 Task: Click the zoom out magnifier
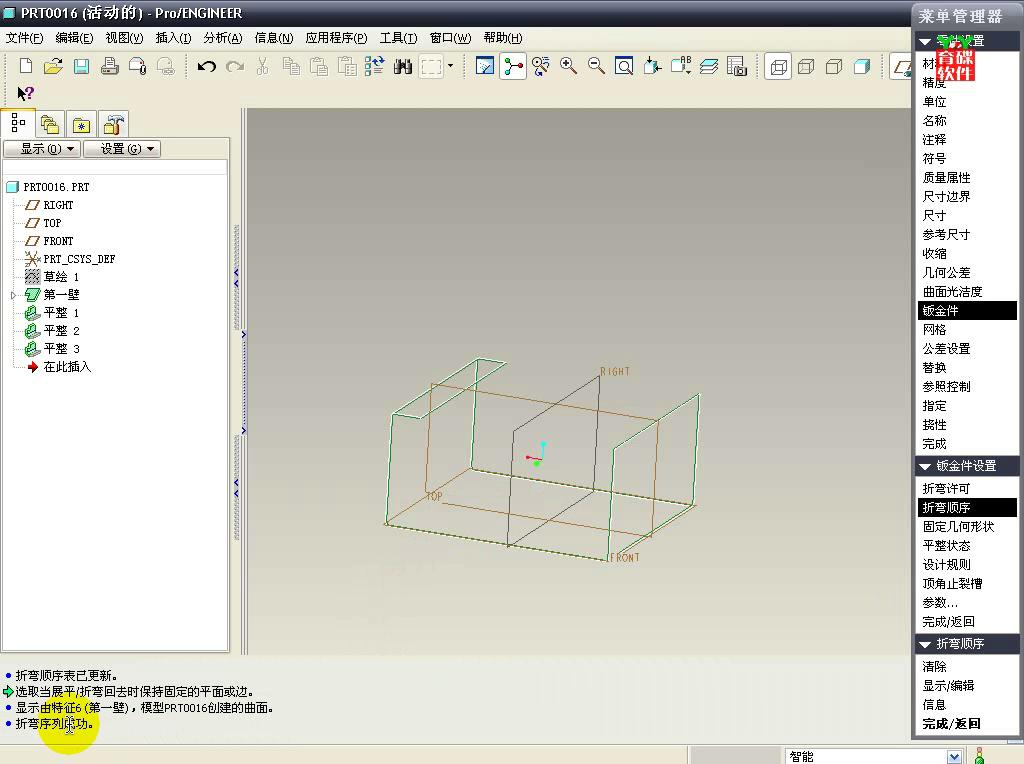point(596,66)
